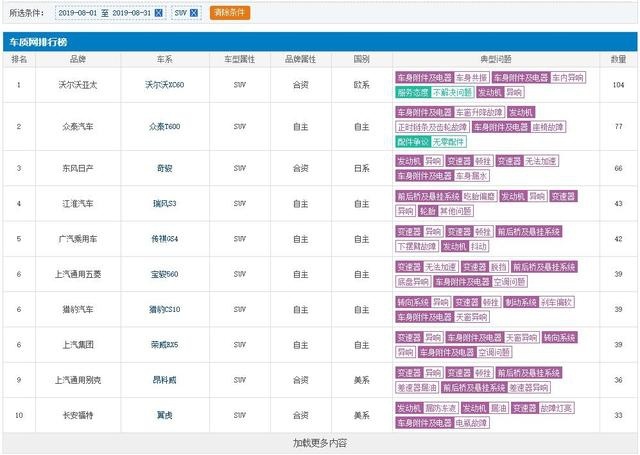Click the 东风日产 brand cell
Viewport: 640px width, 455px height.
78,168
